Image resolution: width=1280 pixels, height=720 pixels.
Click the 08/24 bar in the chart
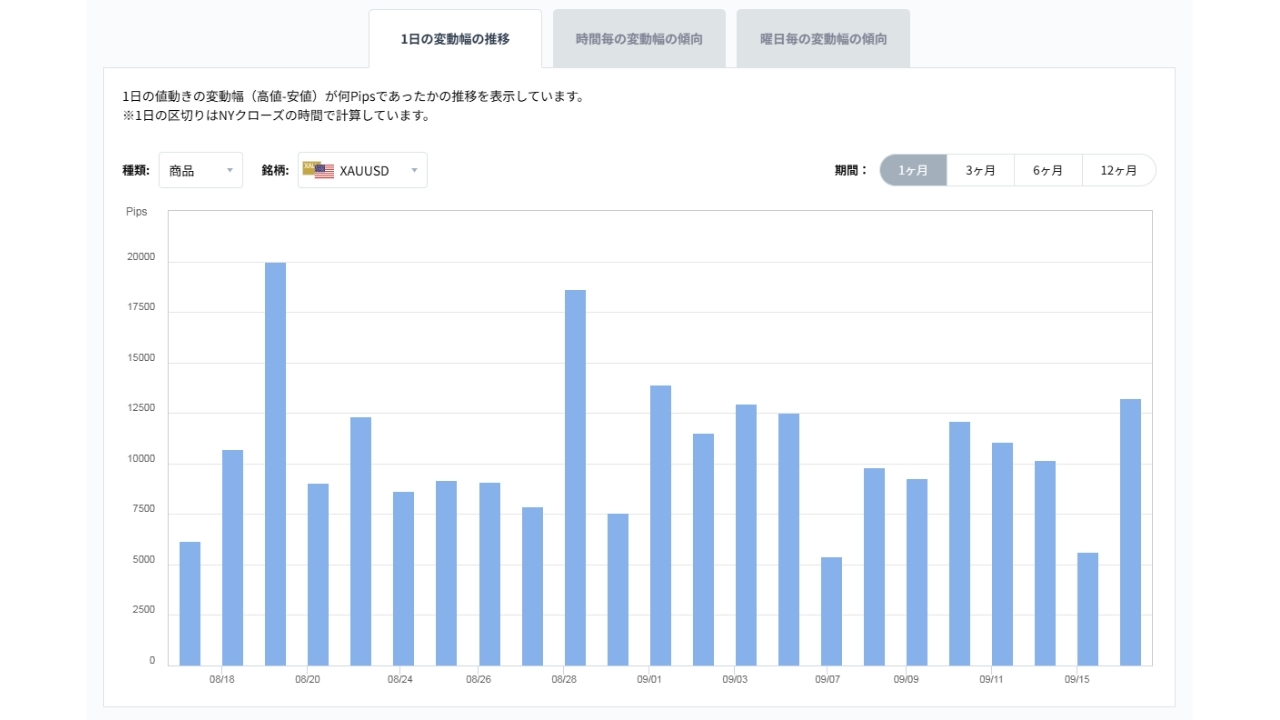404,579
